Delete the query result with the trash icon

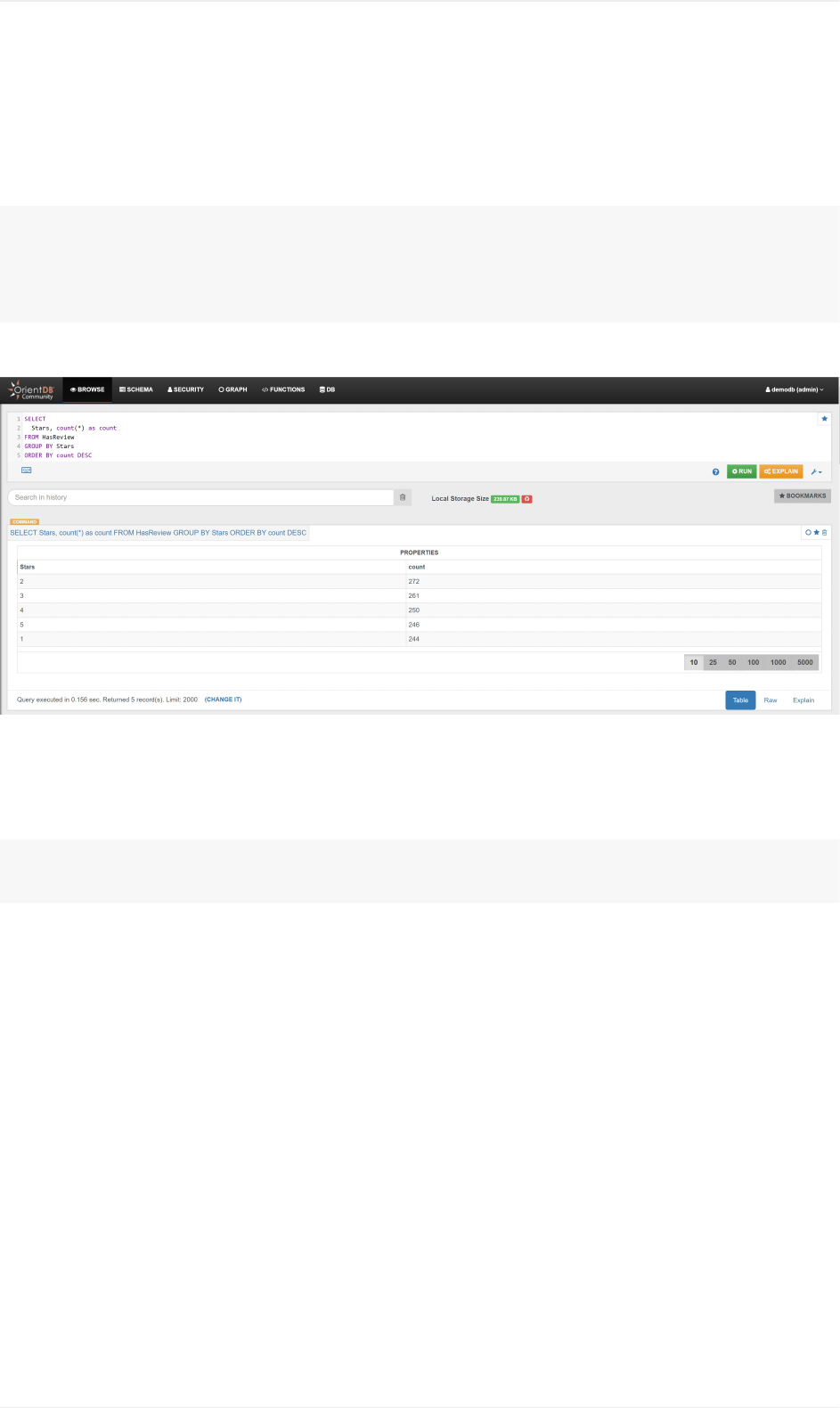tap(824, 533)
